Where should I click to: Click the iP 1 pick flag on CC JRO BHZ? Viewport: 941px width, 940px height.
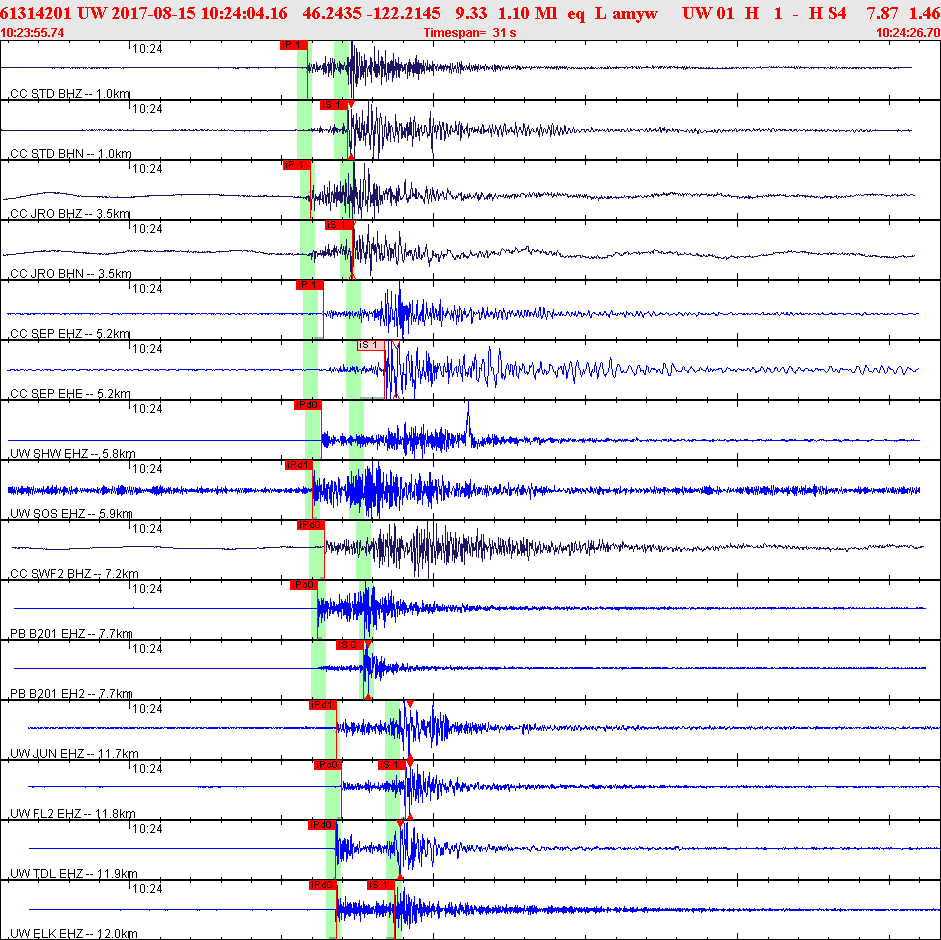297,165
